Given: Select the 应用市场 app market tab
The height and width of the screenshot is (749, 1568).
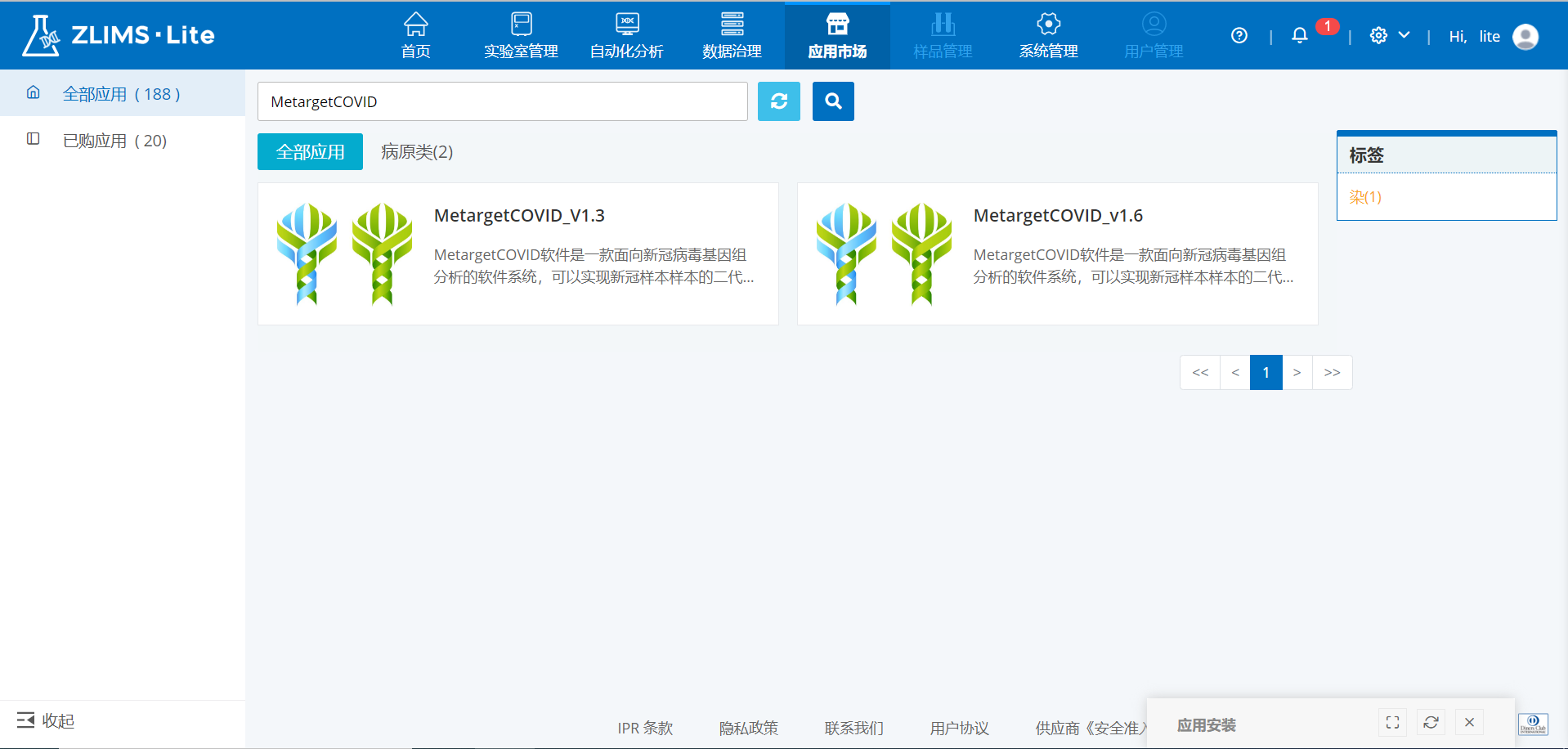Looking at the screenshot, I should (x=837, y=35).
